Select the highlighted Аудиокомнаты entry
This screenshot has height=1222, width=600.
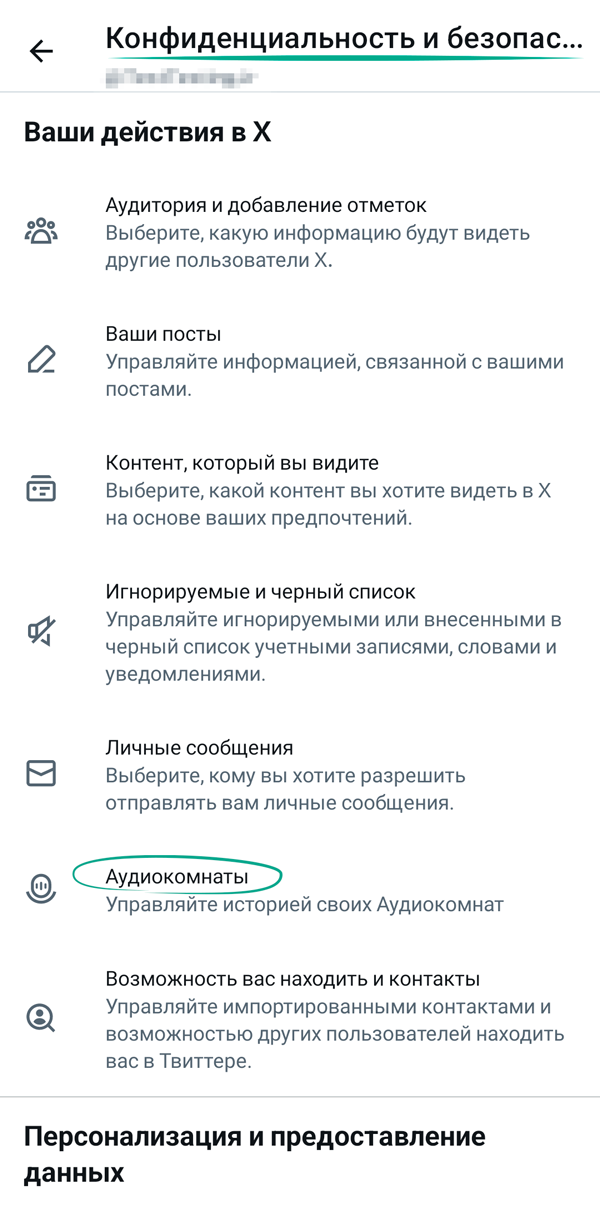[177, 877]
